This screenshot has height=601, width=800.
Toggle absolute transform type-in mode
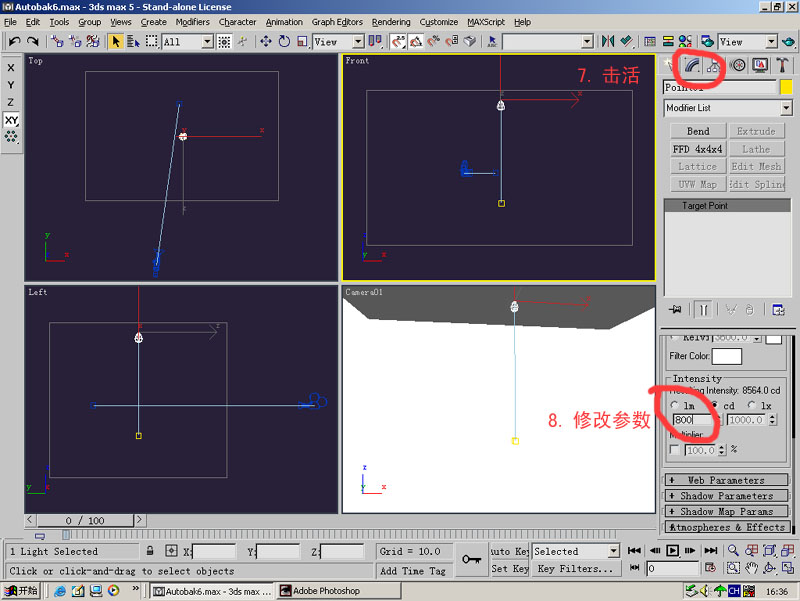click(x=171, y=551)
